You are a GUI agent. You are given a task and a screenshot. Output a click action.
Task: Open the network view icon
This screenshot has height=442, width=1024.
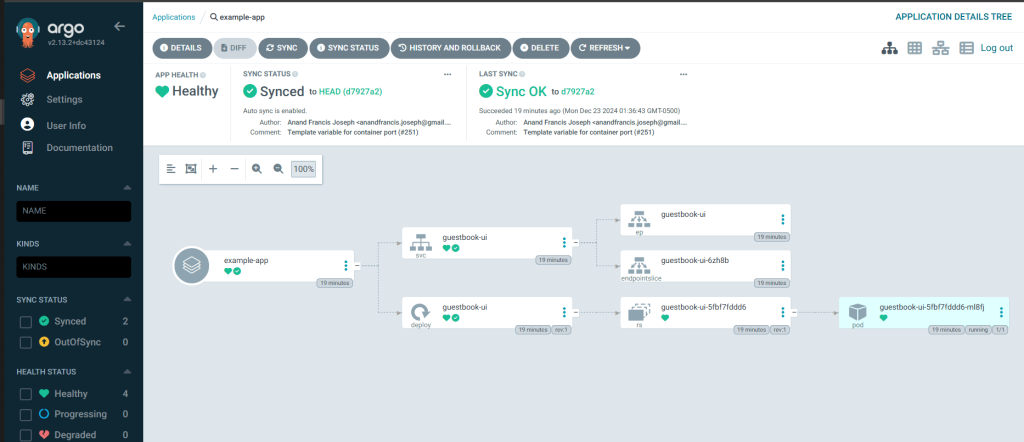(940, 48)
